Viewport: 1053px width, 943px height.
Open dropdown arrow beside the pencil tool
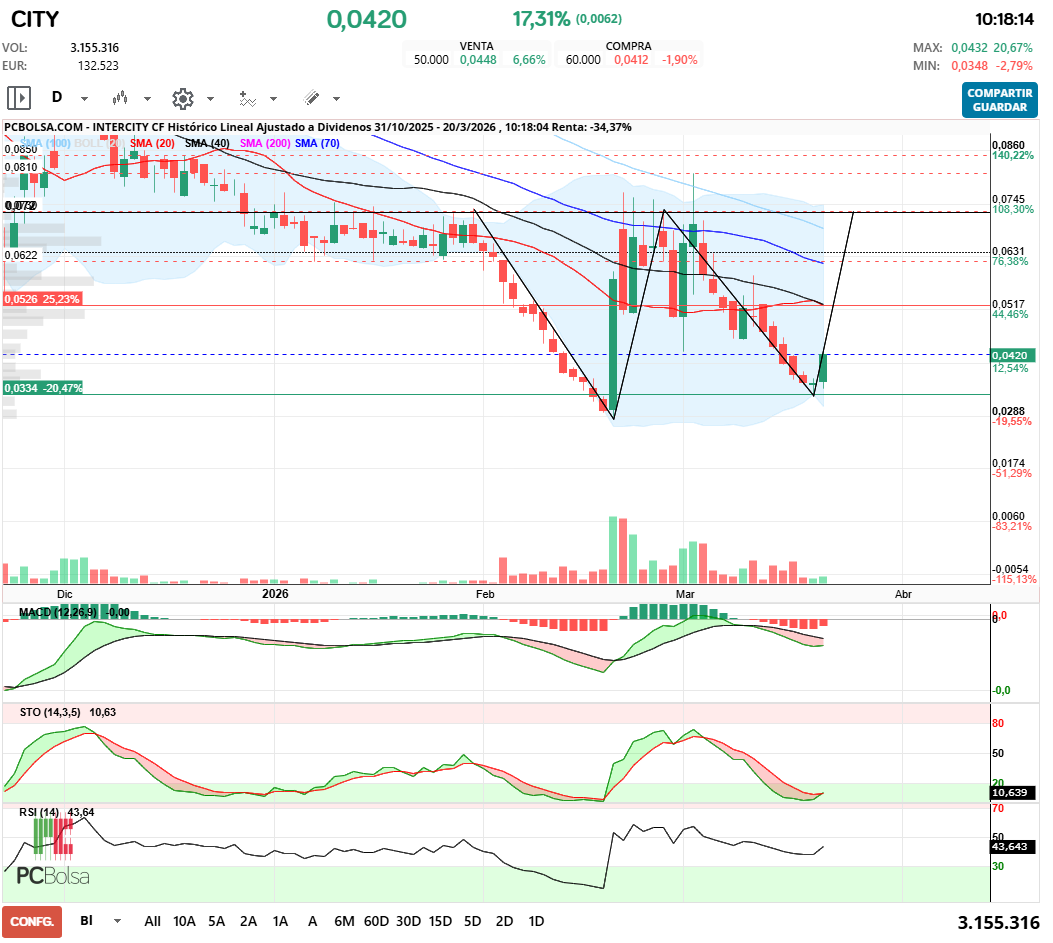(336, 99)
